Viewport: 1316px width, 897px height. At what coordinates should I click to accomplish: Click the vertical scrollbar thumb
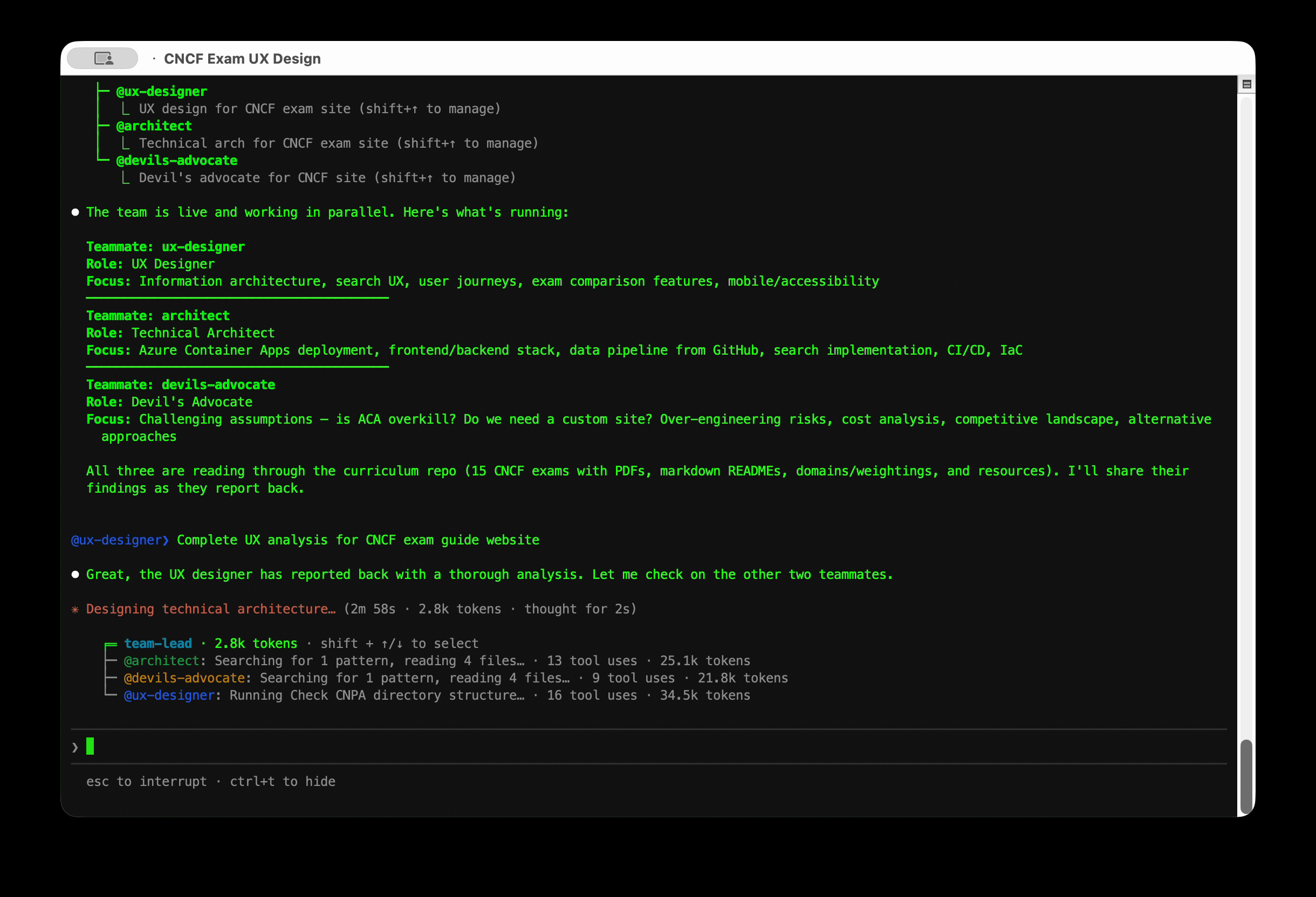pyautogui.click(x=1246, y=775)
